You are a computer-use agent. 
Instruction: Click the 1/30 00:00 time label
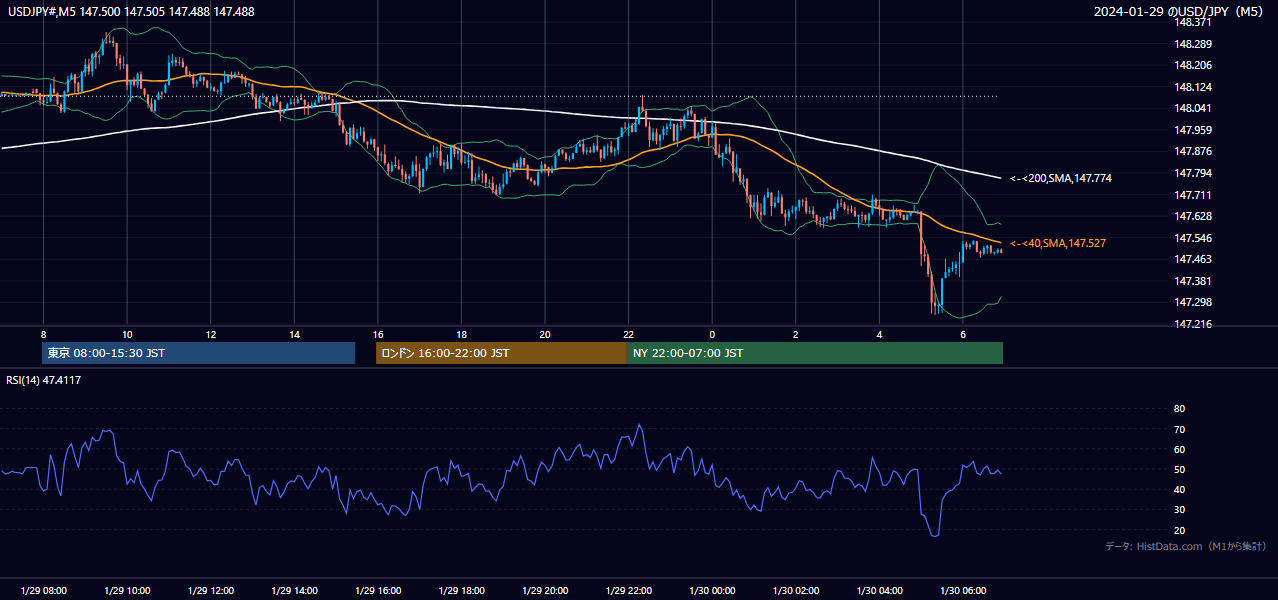click(711, 590)
